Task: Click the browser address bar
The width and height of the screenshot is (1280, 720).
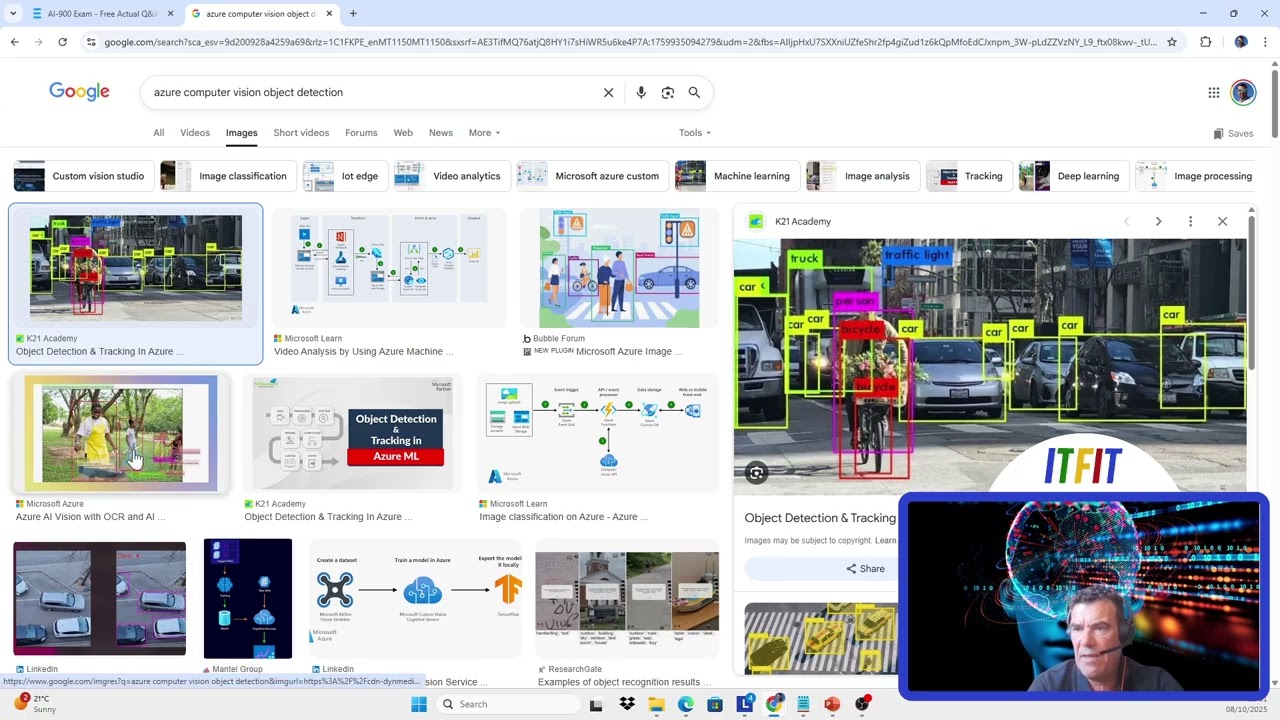Action: point(630,42)
